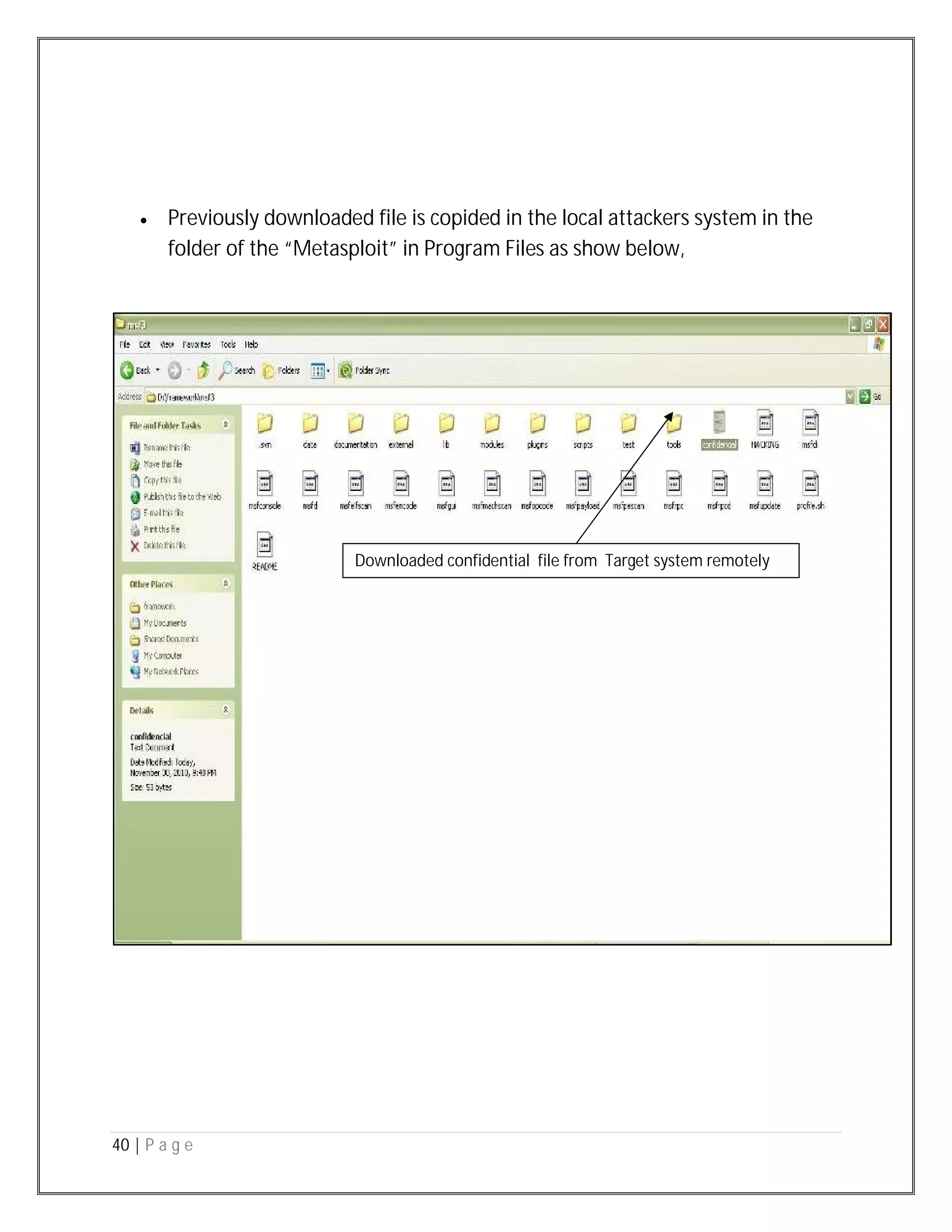Click the Delete this file link
Viewport: 952px width, 1232px height.
click(x=164, y=545)
